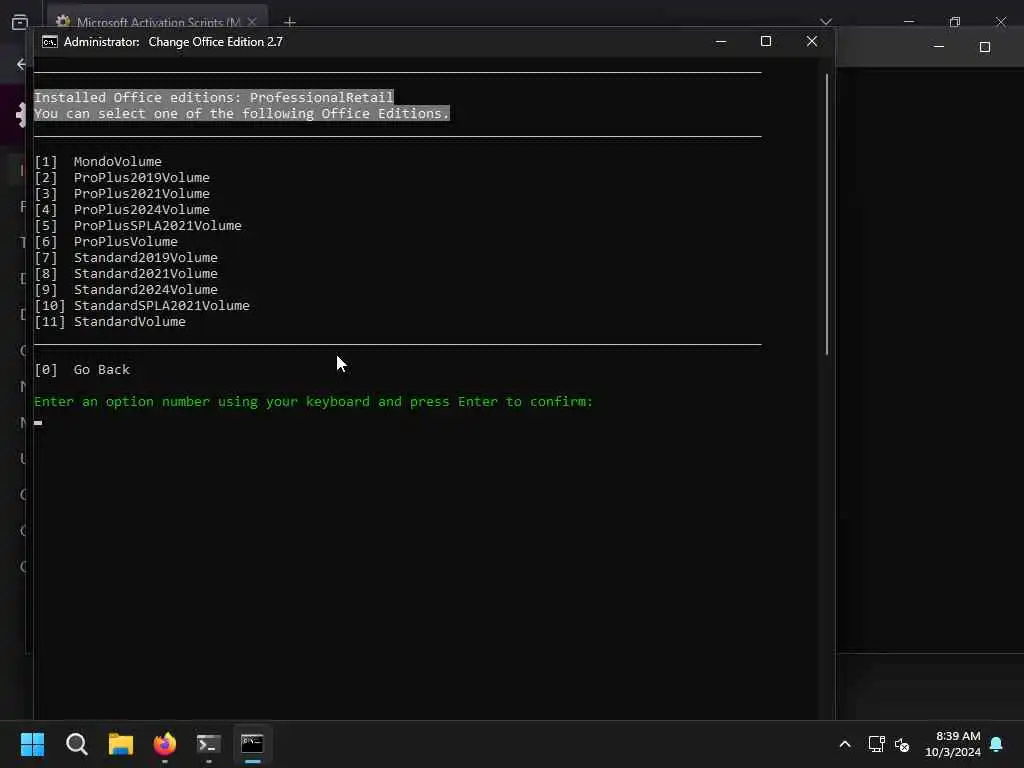
Task: Minimize Change Office Edition window
Action: 720,41
